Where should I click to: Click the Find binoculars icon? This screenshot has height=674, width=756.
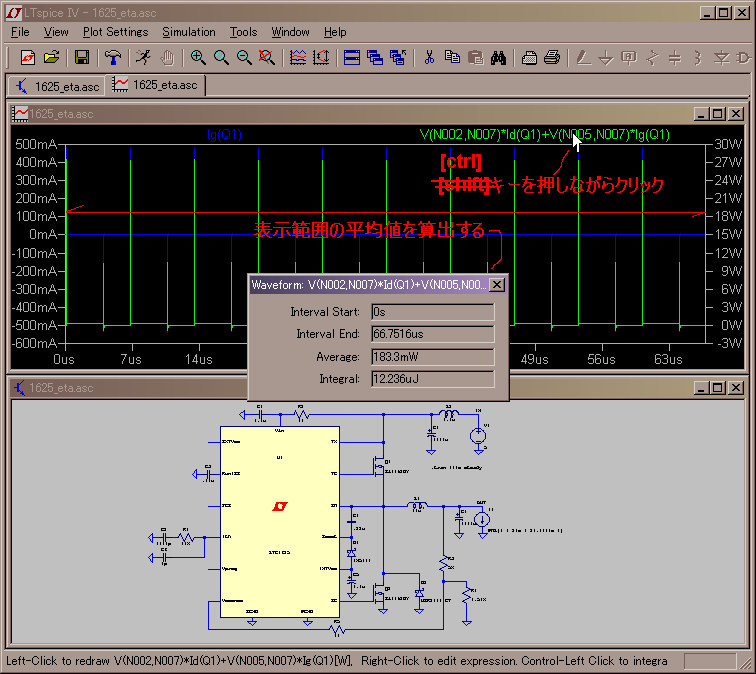click(497, 57)
